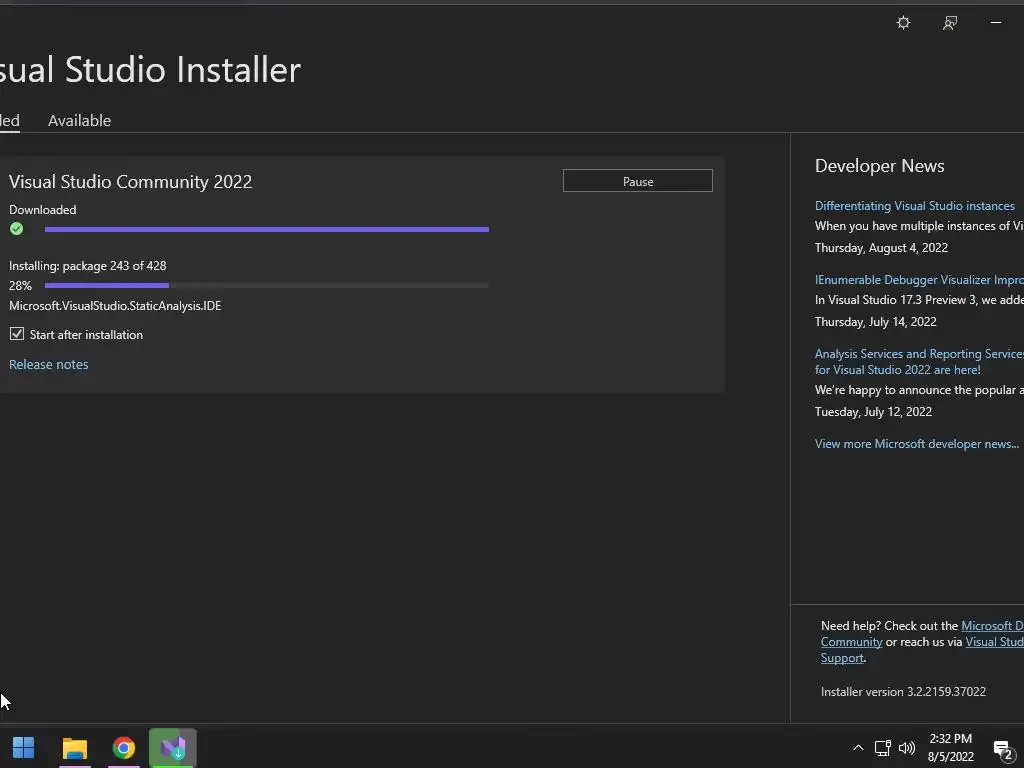Select Visual Studio Installer taskbar icon
1024x768 pixels.
tap(172, 748)
